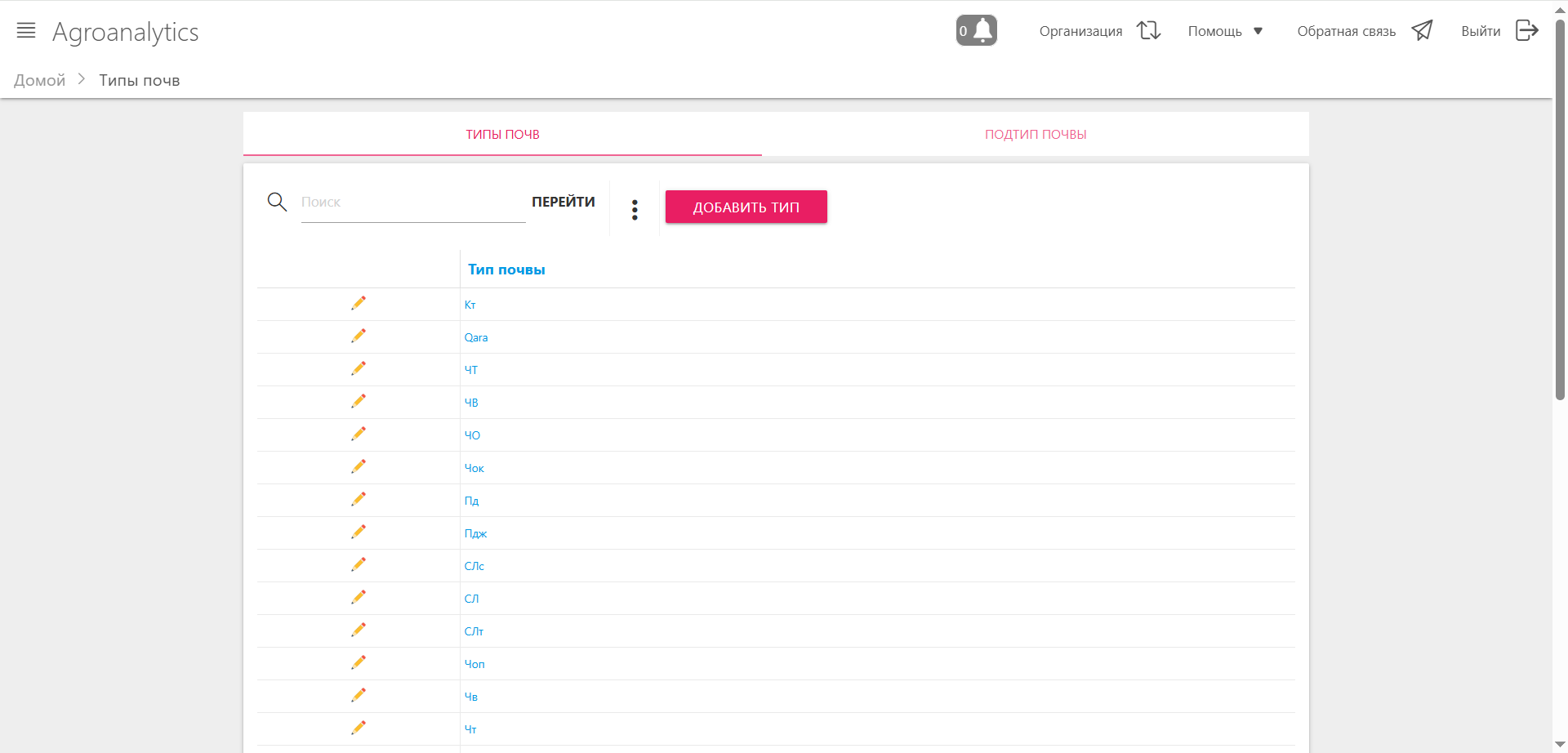The height and width of the screenshot is (753, 1568).
Task: Go to Домой breadcrumb link
Action: coord(39,80)
